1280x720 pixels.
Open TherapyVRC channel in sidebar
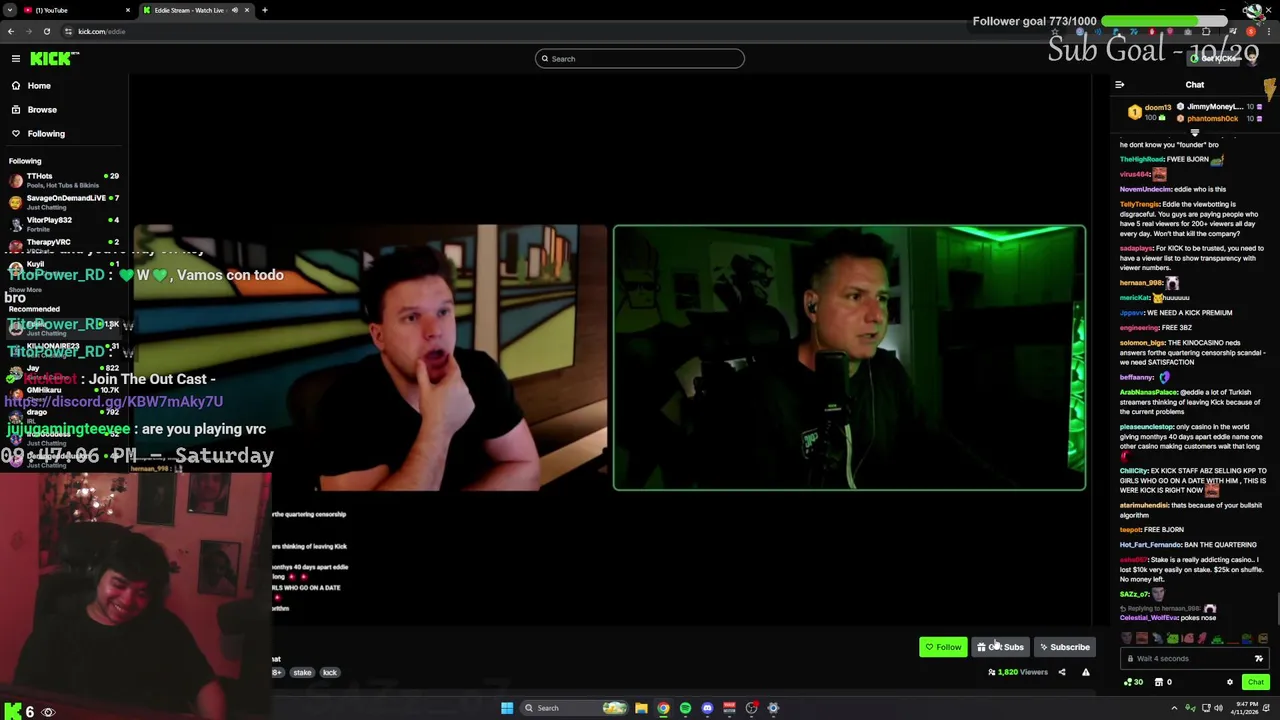click(64, 246)
